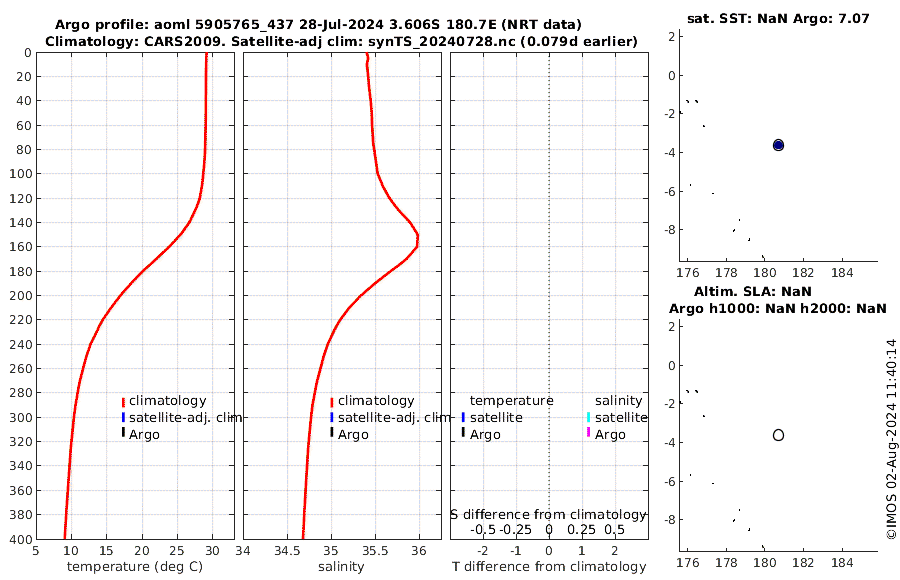Click 'temperature' legend heading in difference panel

coord(511,401)
